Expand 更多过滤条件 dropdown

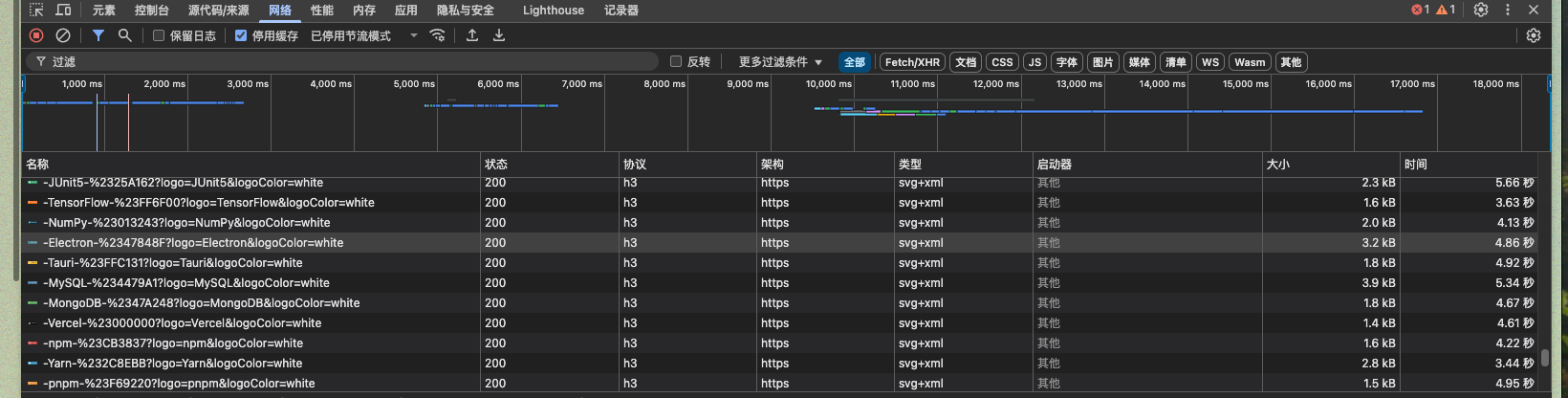pyautogui.click(x=780, y=61)
